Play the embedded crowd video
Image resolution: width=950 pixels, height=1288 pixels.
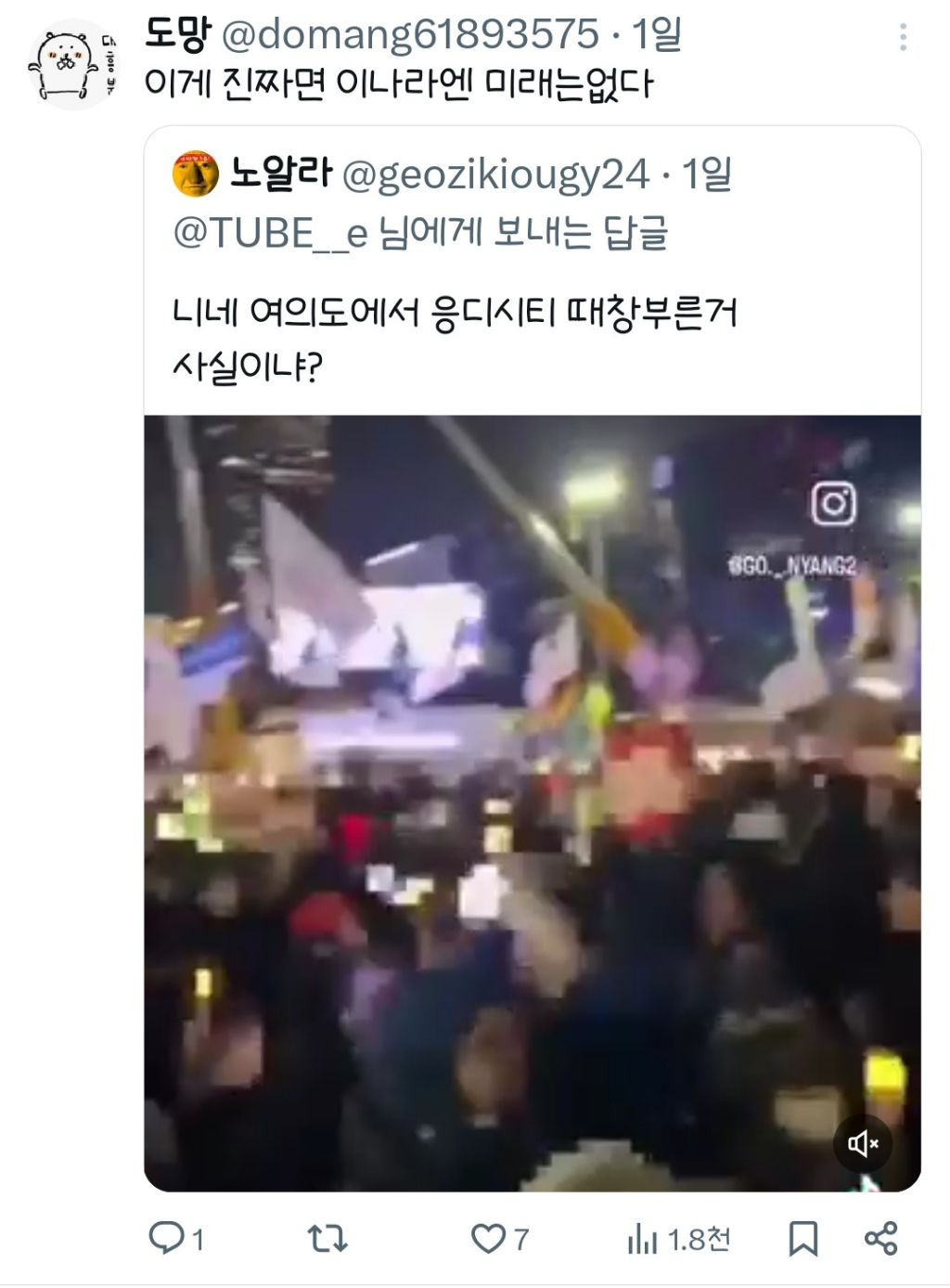[533, 804]
